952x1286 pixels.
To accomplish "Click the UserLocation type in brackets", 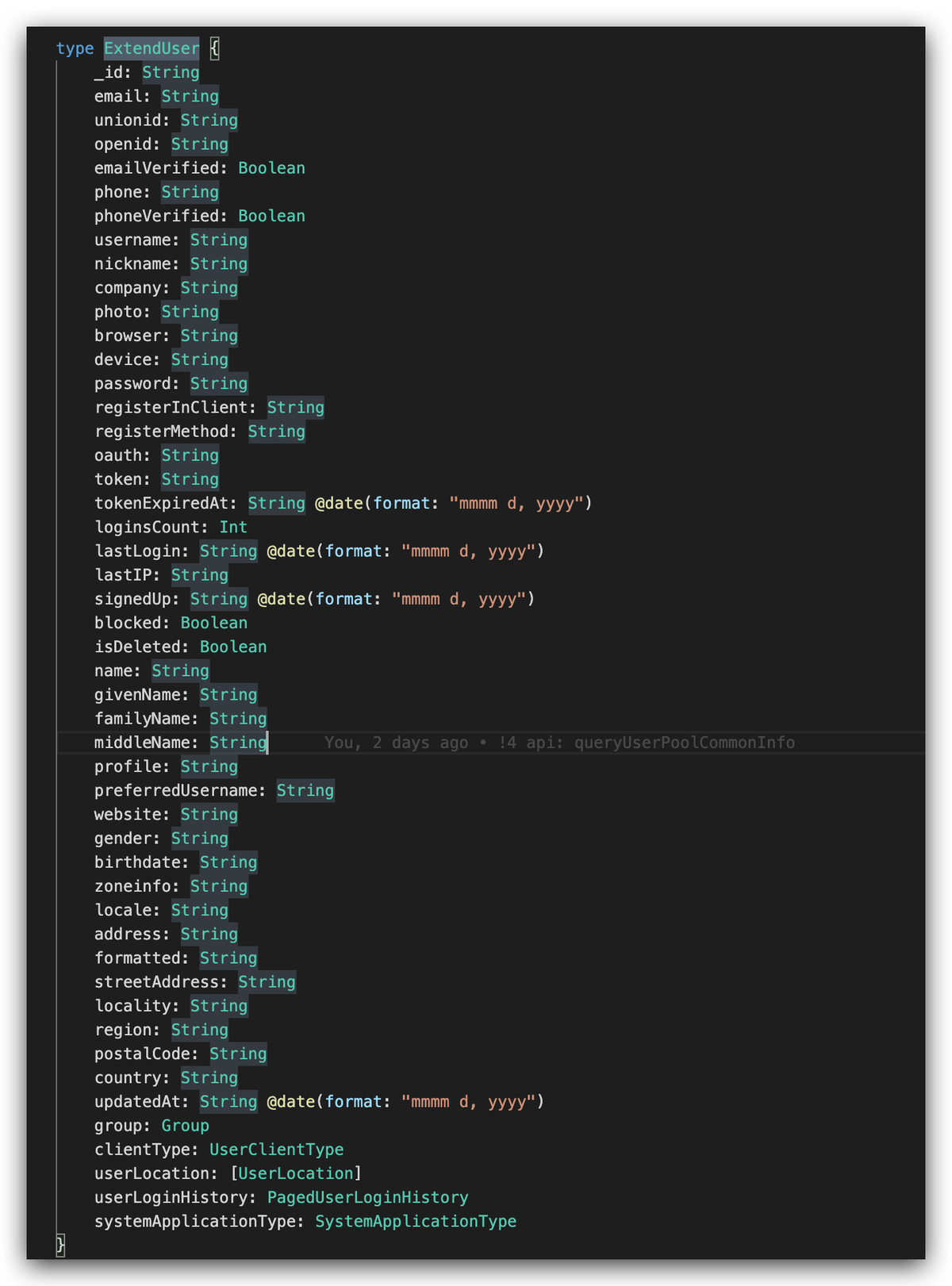I will coord(295,1173).
